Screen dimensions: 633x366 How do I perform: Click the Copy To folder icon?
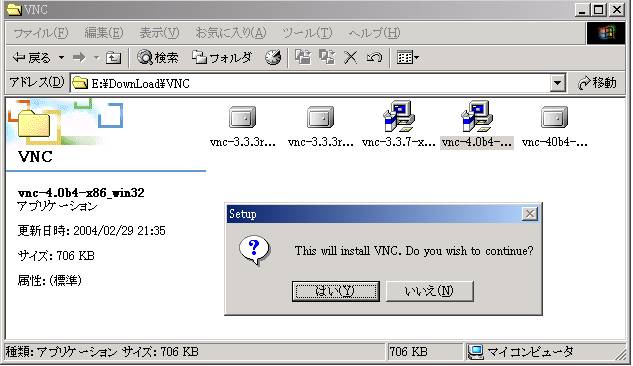tap(327, 57)
